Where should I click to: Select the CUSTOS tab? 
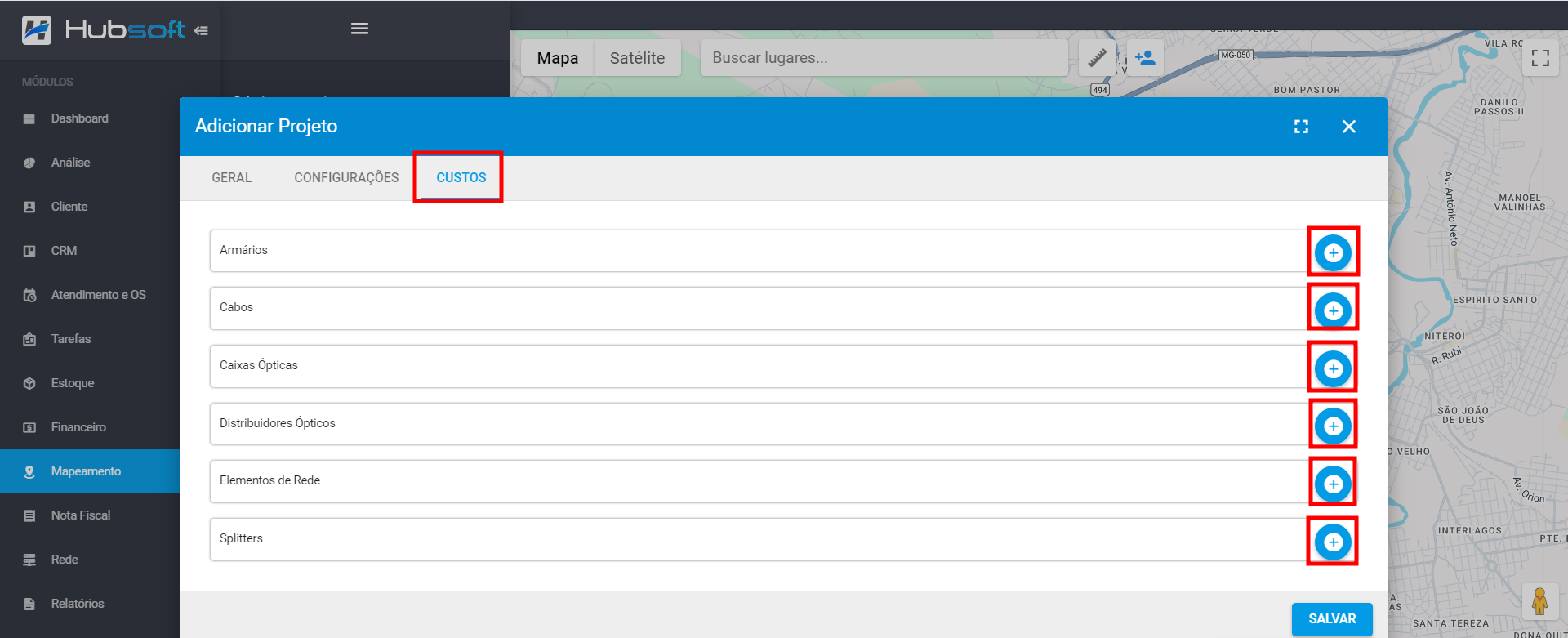coord(461,178)
